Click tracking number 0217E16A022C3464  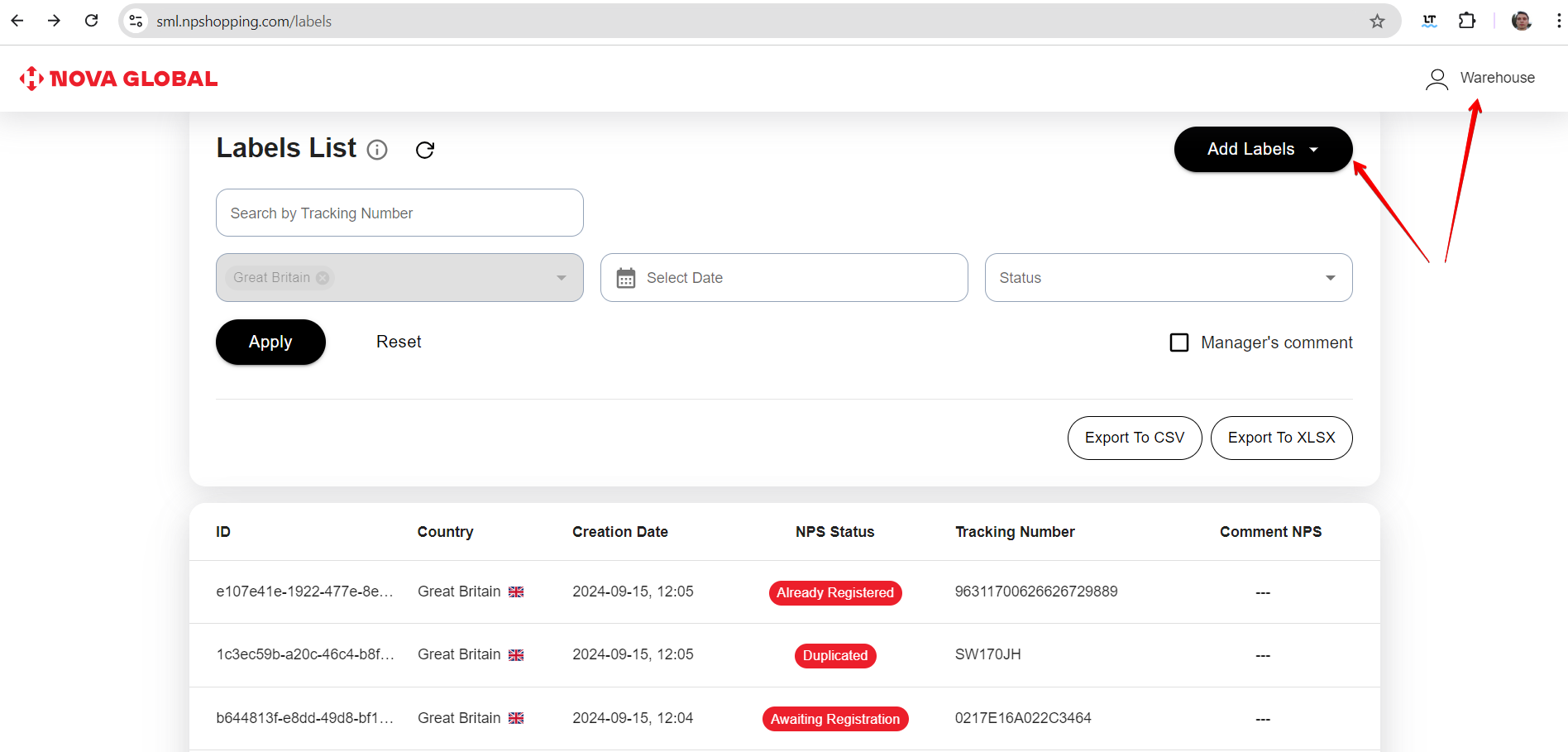tap(1023, 718)
